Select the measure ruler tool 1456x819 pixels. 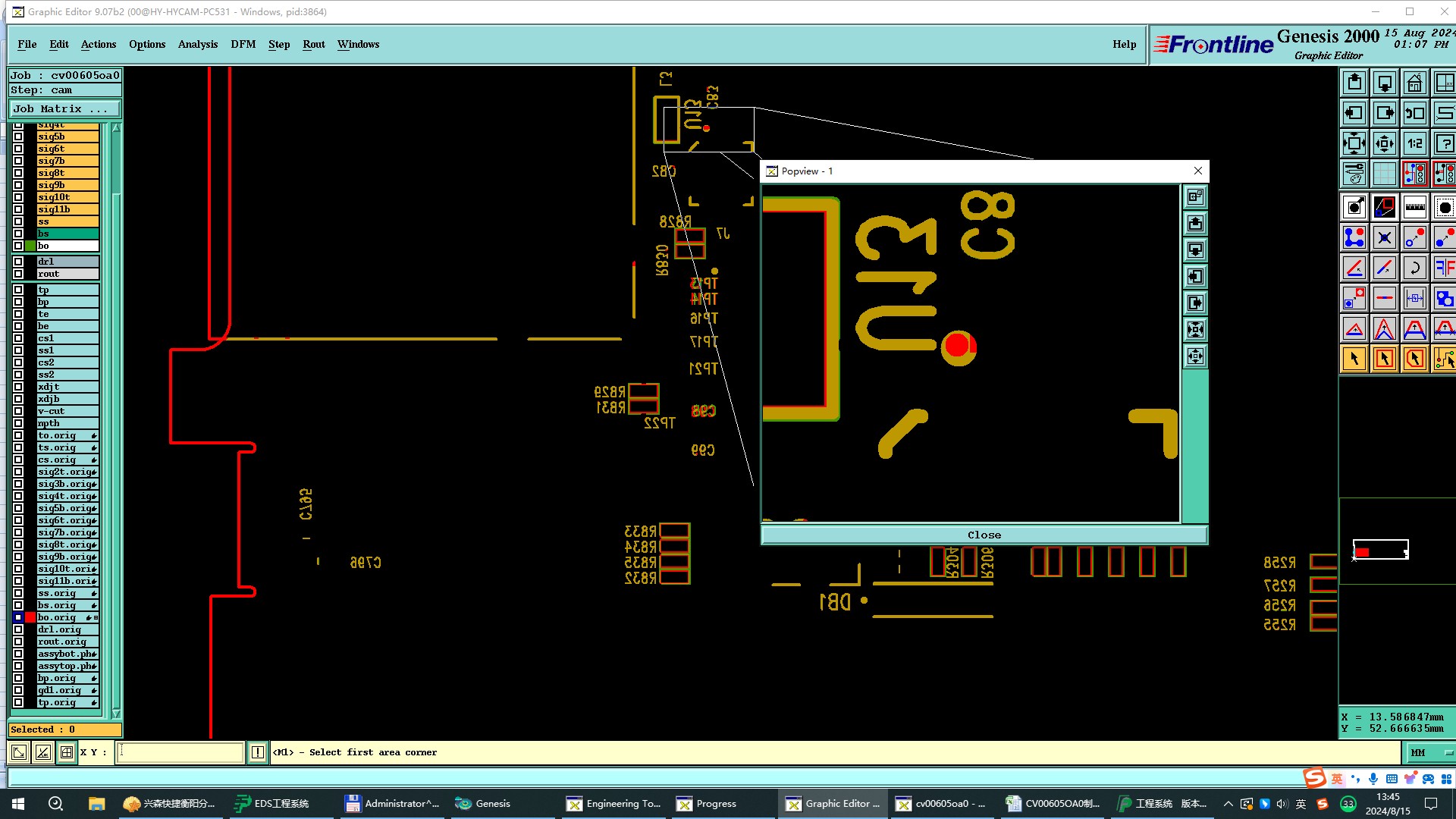pyautogui.click(x=1414, y=207)
